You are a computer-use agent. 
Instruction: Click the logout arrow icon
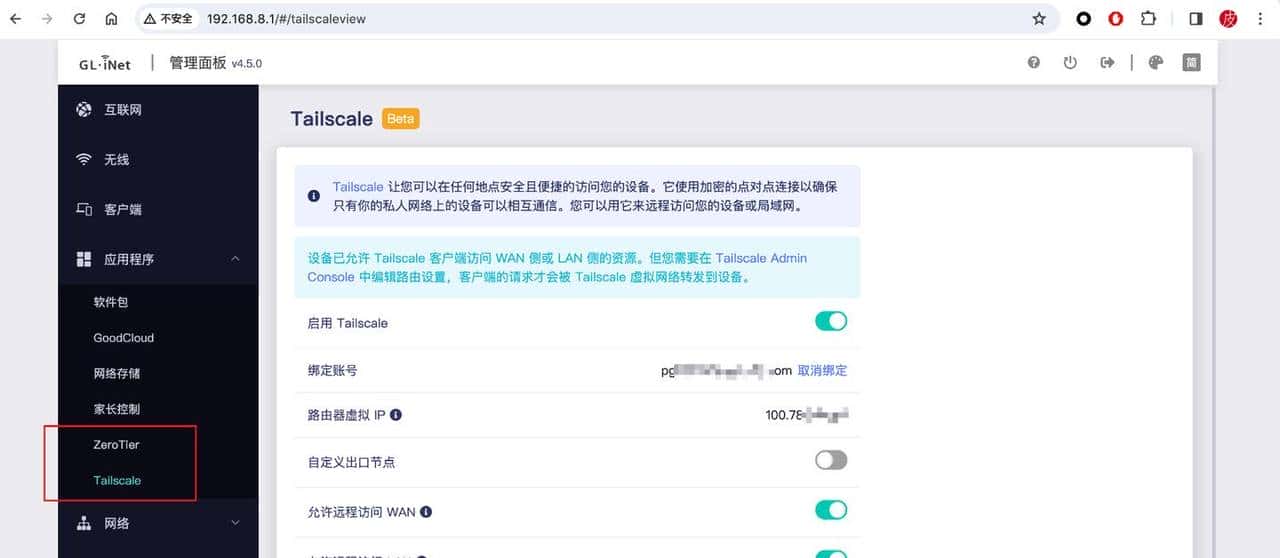[1107, 62]
